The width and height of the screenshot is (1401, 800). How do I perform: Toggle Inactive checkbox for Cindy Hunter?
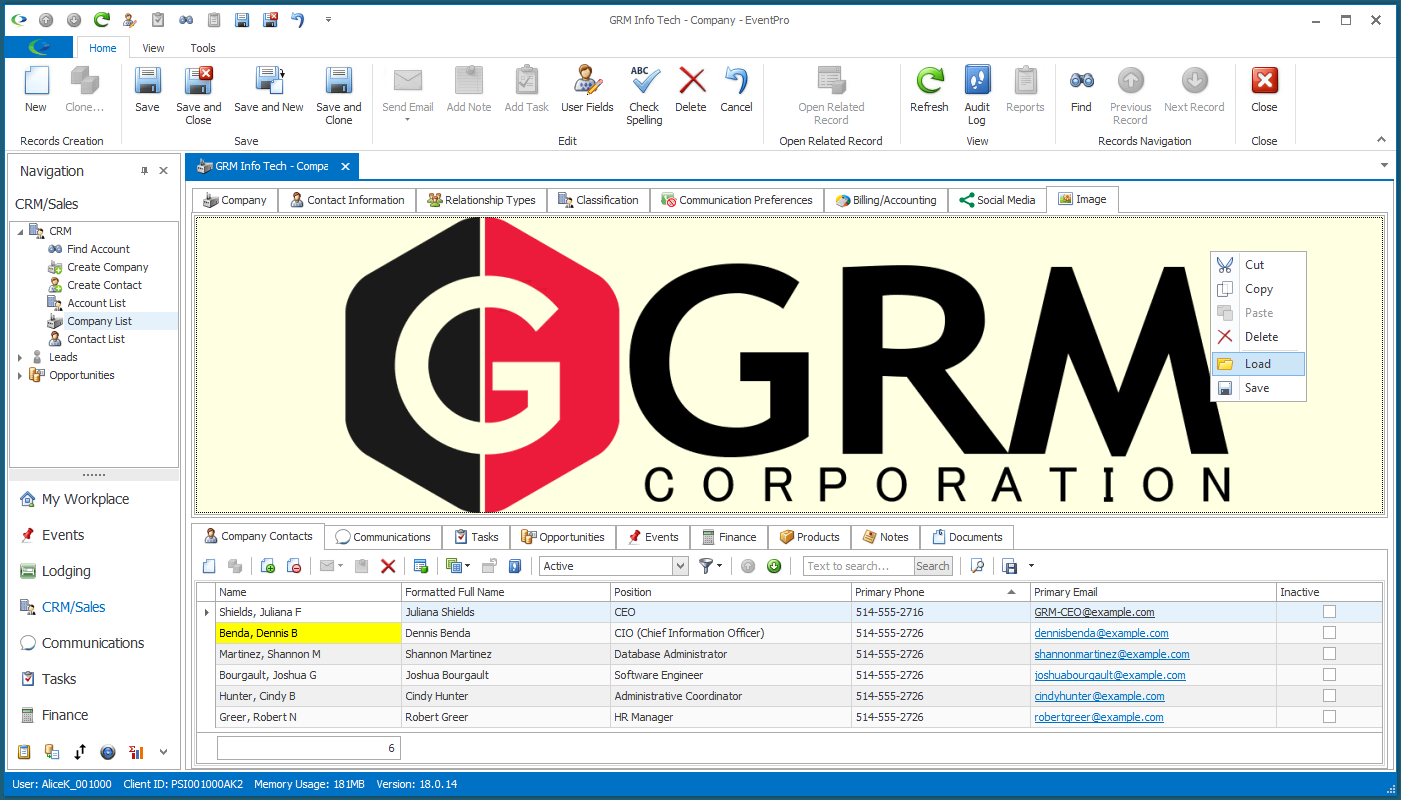(1329, 696)
